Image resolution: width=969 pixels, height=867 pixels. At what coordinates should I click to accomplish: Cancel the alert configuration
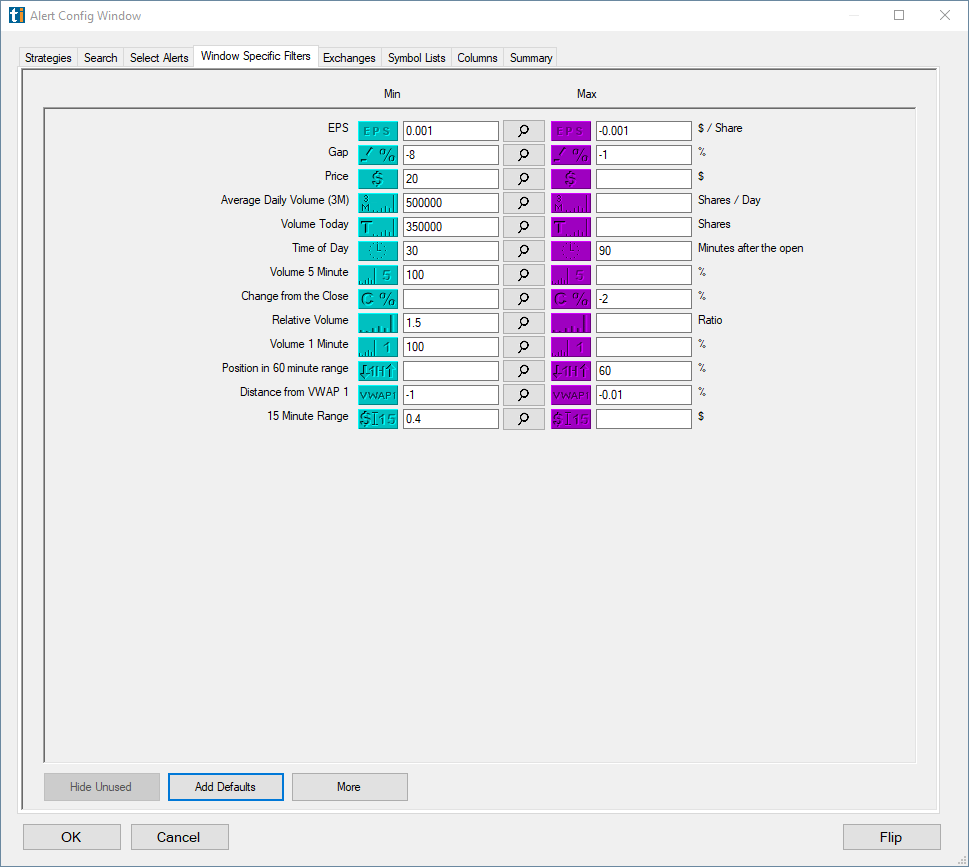coord(179,837)
